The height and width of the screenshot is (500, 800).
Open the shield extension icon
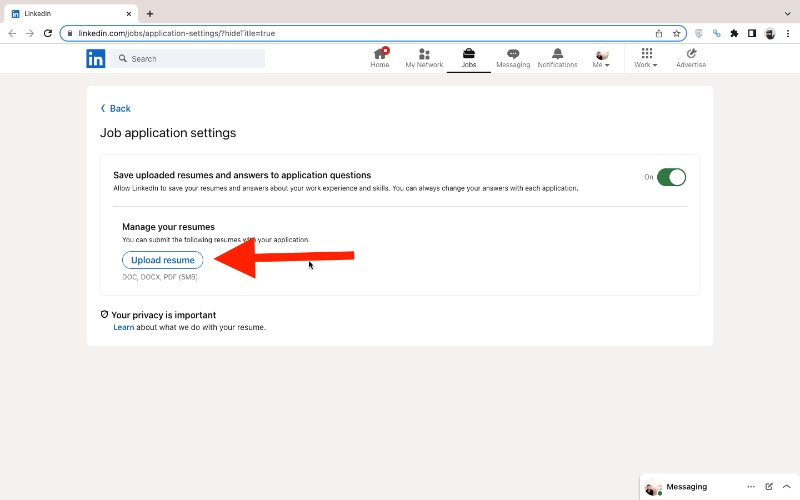699,33
